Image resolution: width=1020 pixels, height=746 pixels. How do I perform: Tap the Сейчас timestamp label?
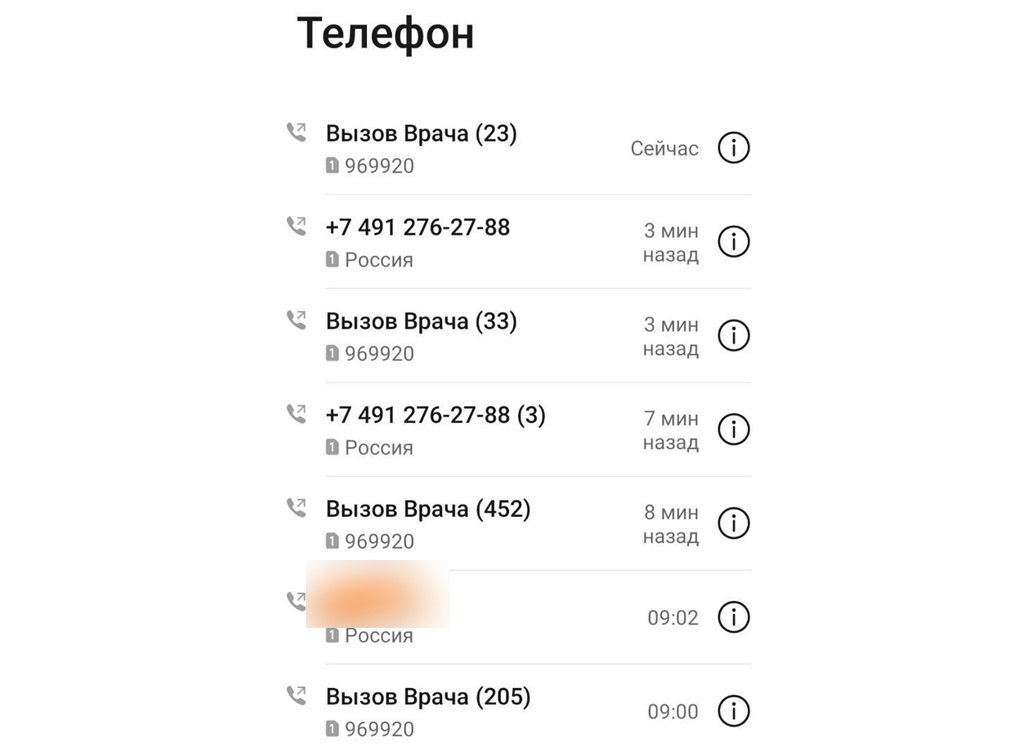(x=664, y=149)
